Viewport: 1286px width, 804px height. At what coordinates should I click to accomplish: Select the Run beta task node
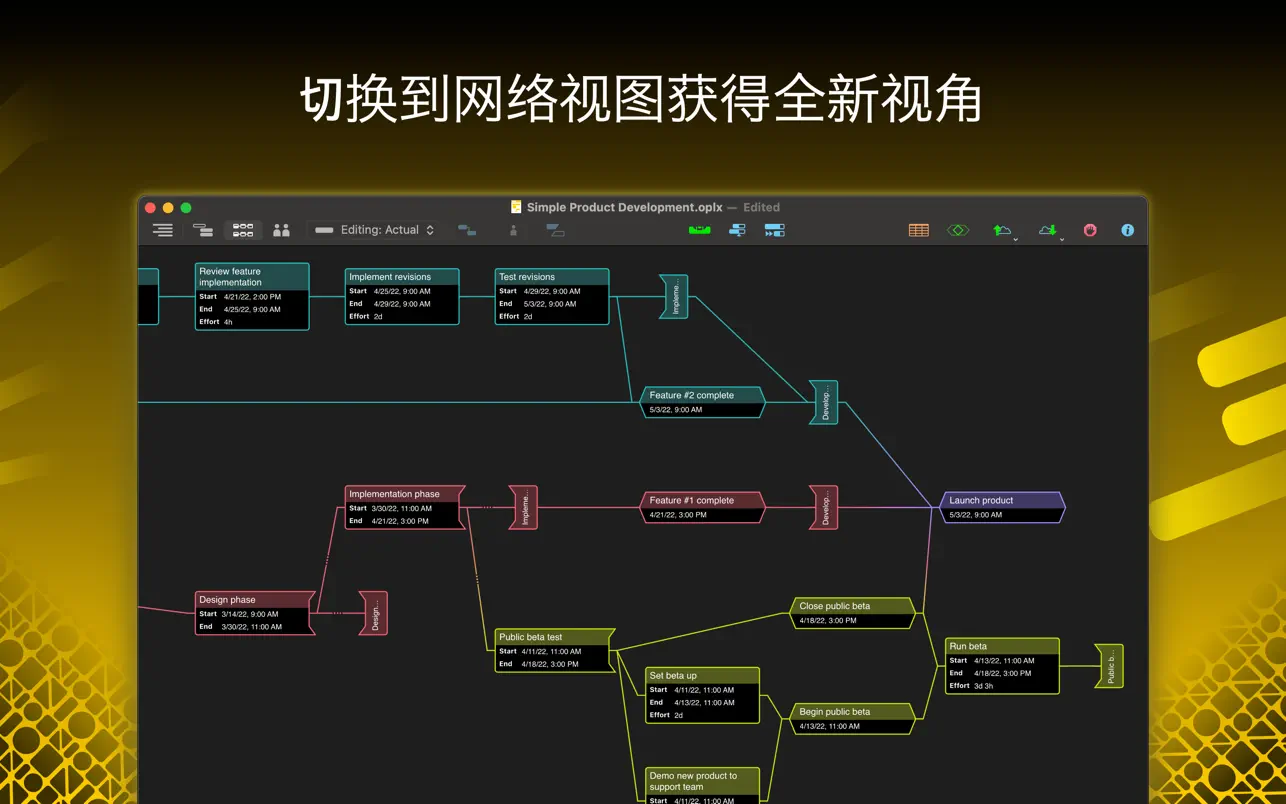(x=1002, y=666)
